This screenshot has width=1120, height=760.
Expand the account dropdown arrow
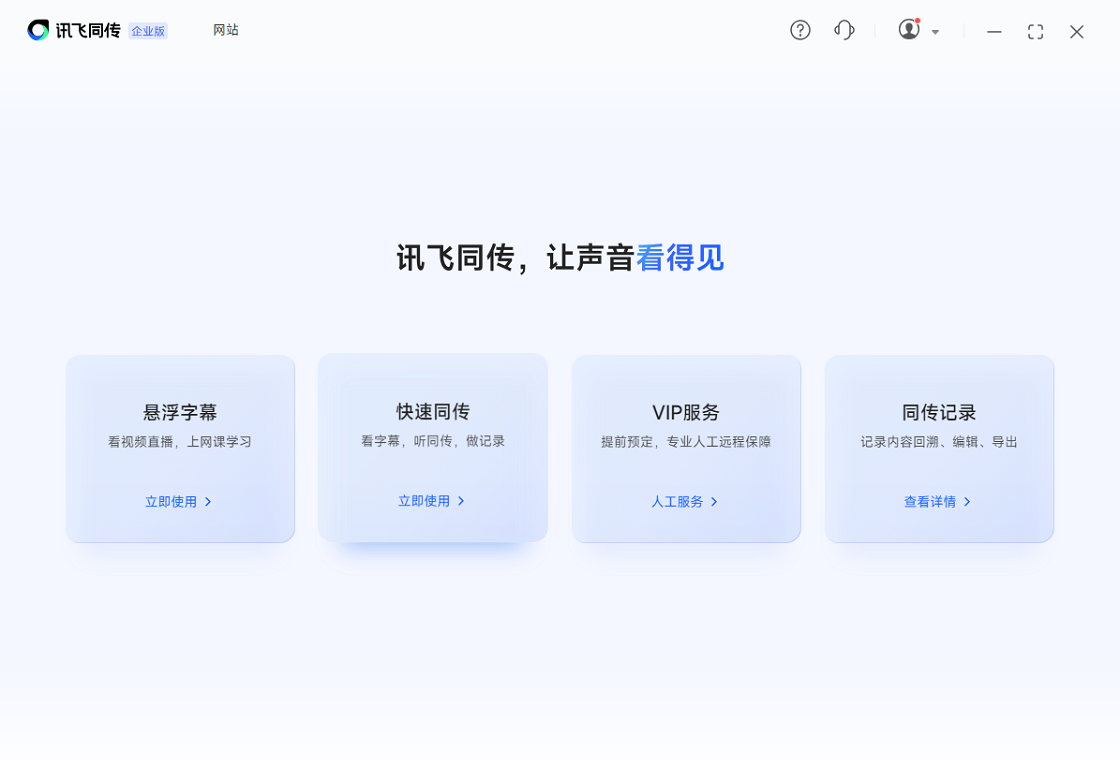tap(935, 32)
